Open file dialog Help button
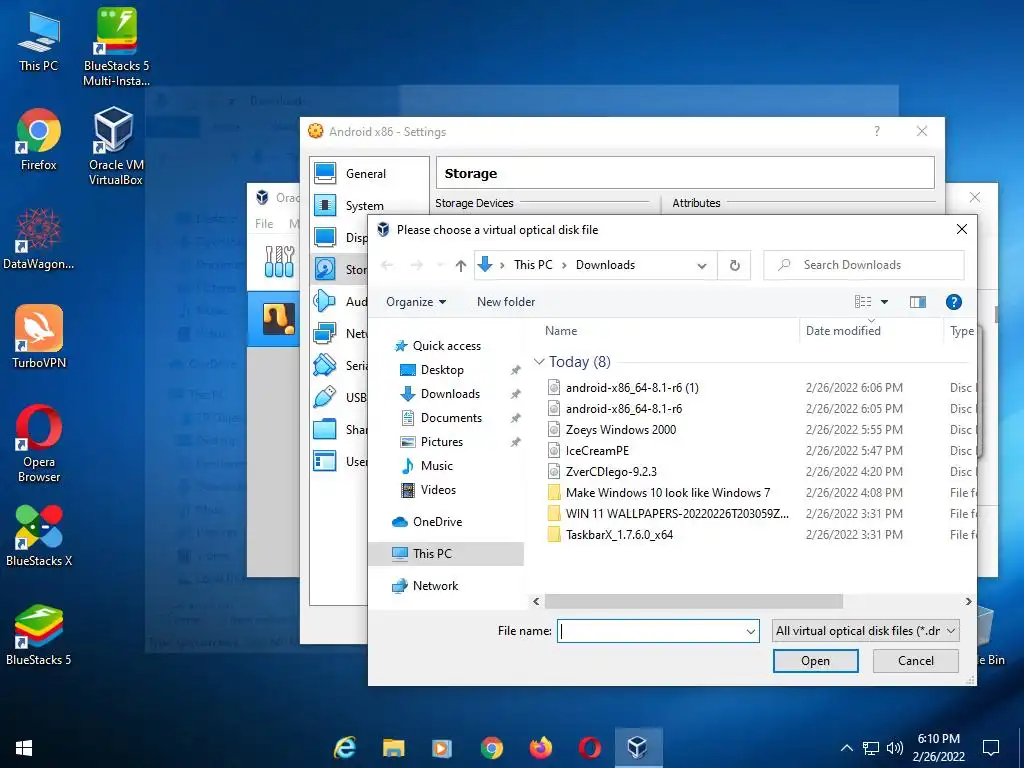Viewport: 1024px width, 768px height. point(953,302)
